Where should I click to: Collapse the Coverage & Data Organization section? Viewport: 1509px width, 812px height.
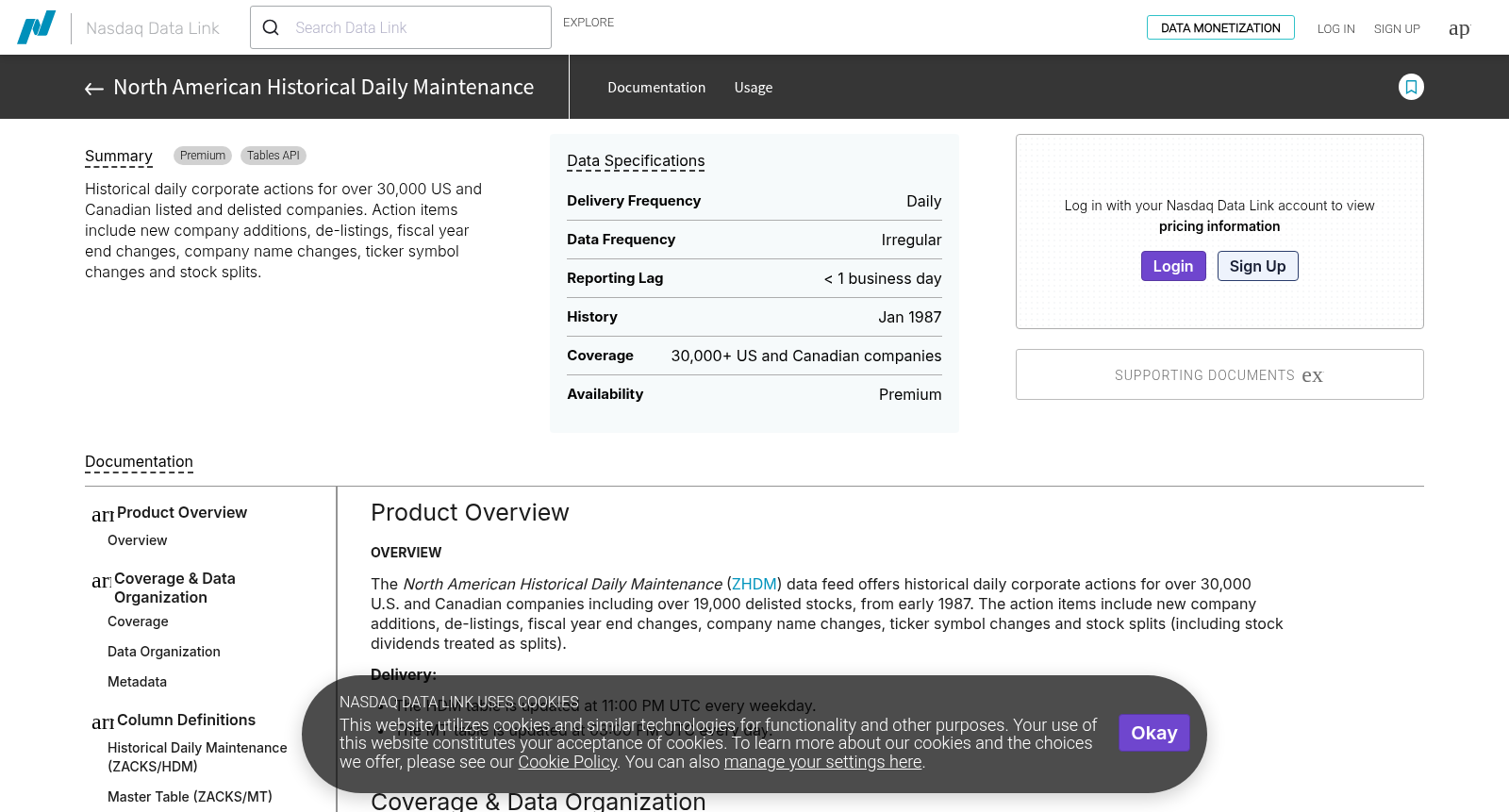point(101,580)
